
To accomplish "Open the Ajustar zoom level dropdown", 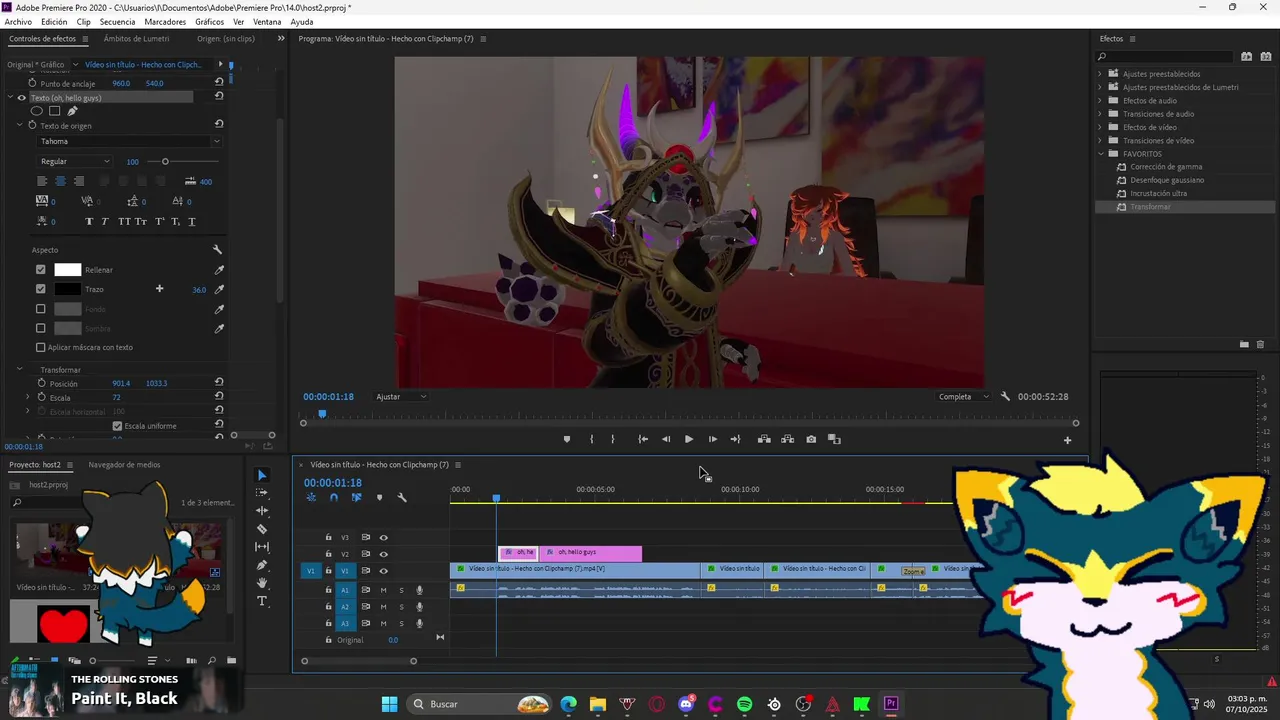I will 401,397.
